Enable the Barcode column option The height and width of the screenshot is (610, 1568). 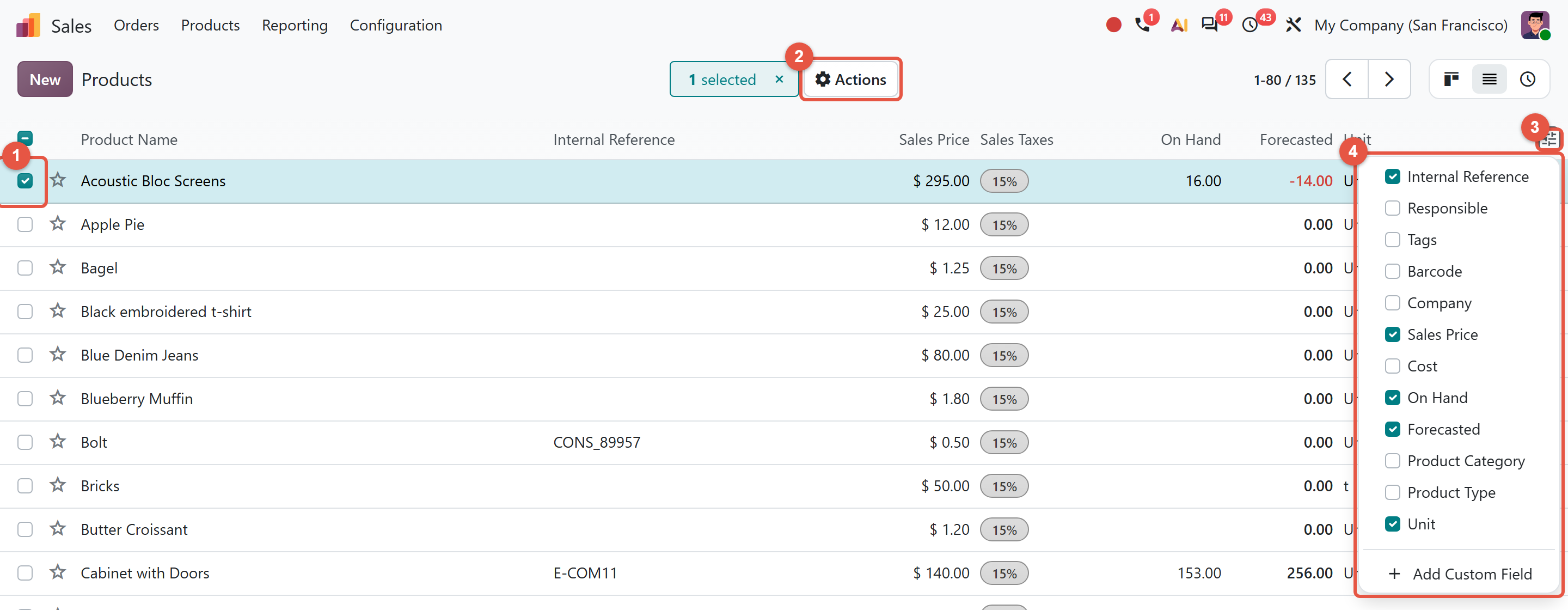pyautogui.click(x=1392, y=272)
